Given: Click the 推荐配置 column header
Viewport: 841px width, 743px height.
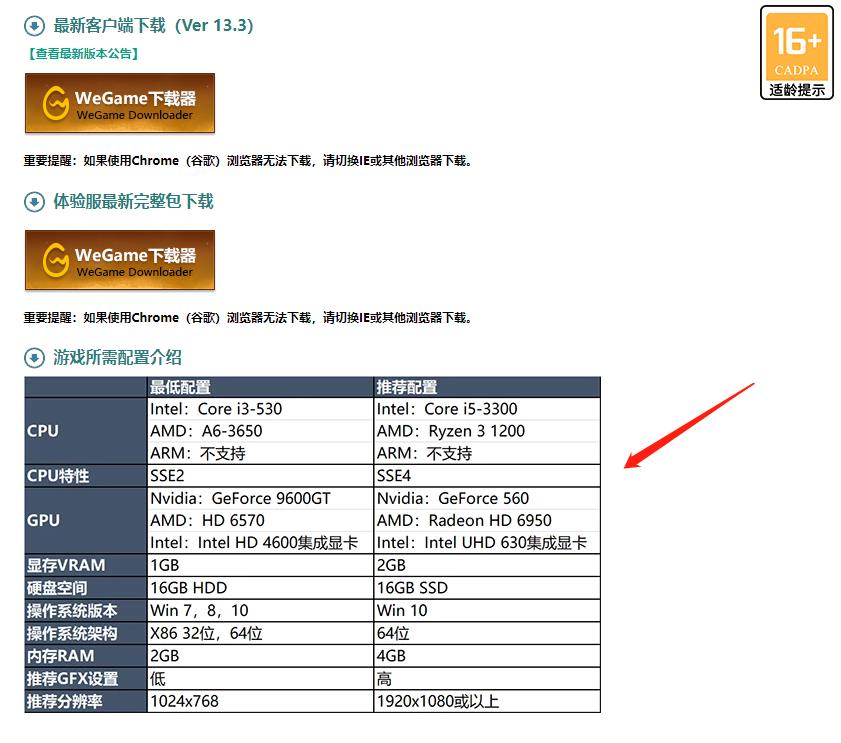Looking at the screenshot, I should click(487, 387).
